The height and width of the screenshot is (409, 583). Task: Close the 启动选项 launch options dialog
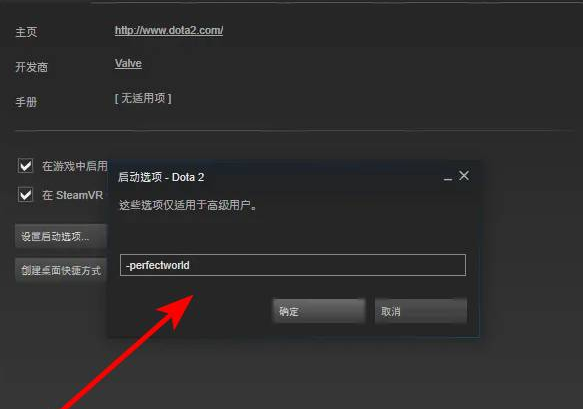click(464, 175)
